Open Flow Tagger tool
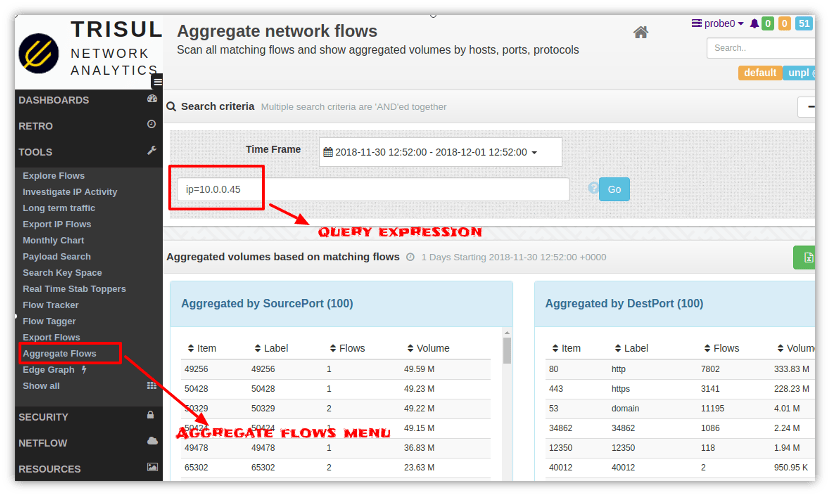This screenshot has width=830, height=496. [x=49, y=321]
